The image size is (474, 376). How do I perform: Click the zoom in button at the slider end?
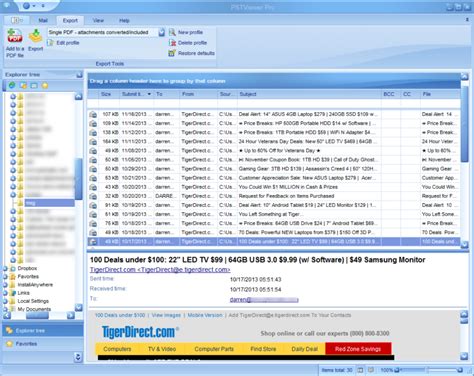(460, 370)
